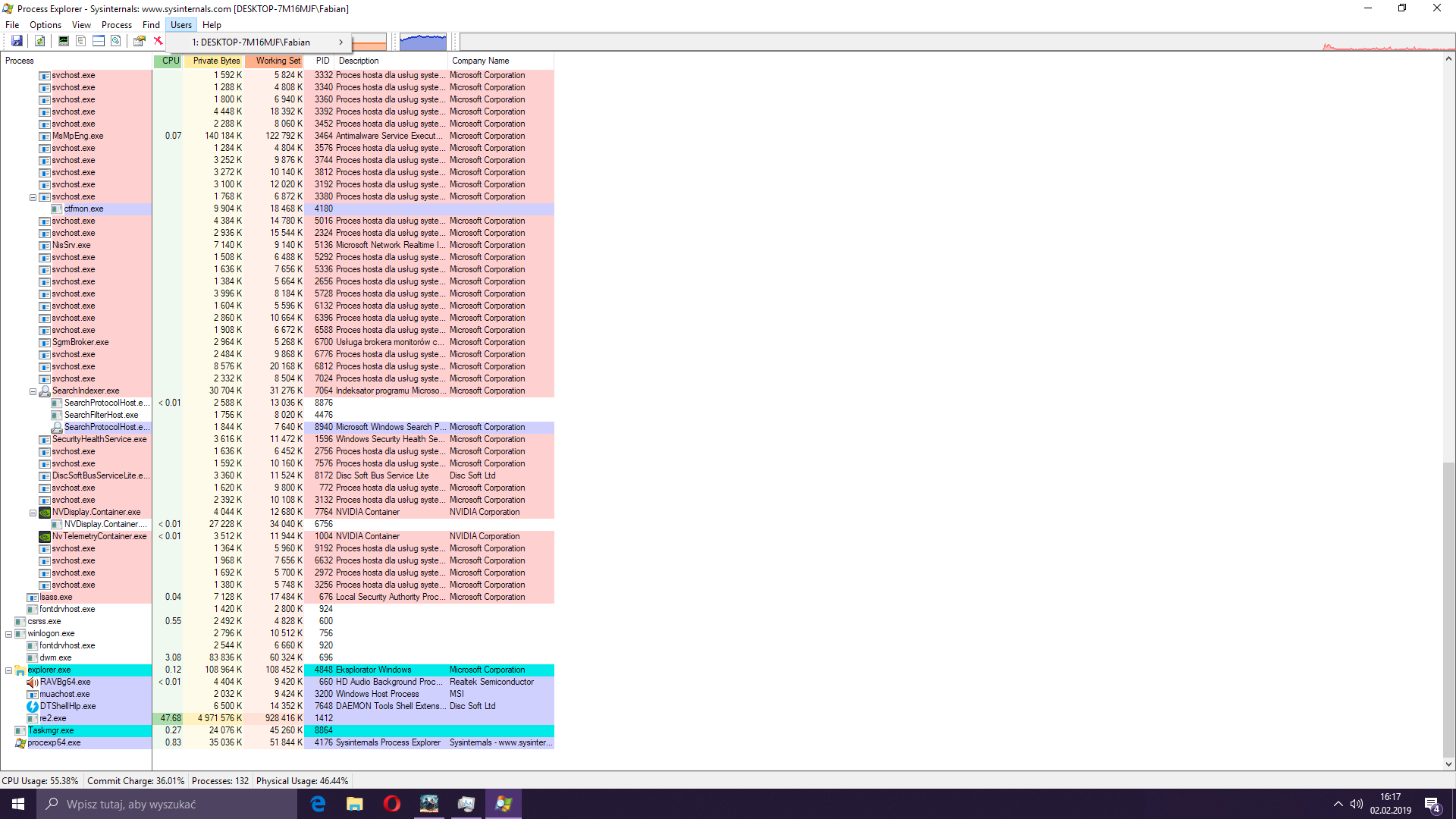Collapse the NVDisplay.Container.exe tree node

(x=33, y=513)
